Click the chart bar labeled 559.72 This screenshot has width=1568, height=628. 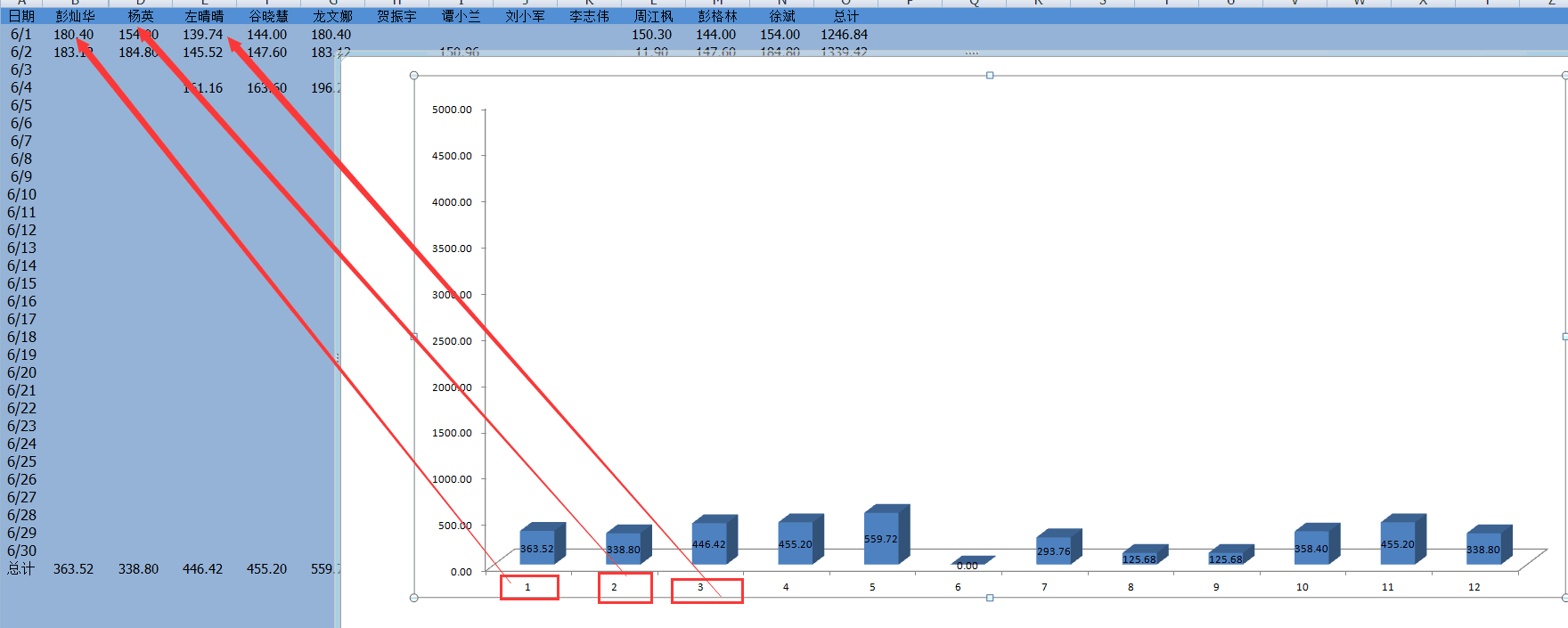pyautogui.click(x=886, y=534)
